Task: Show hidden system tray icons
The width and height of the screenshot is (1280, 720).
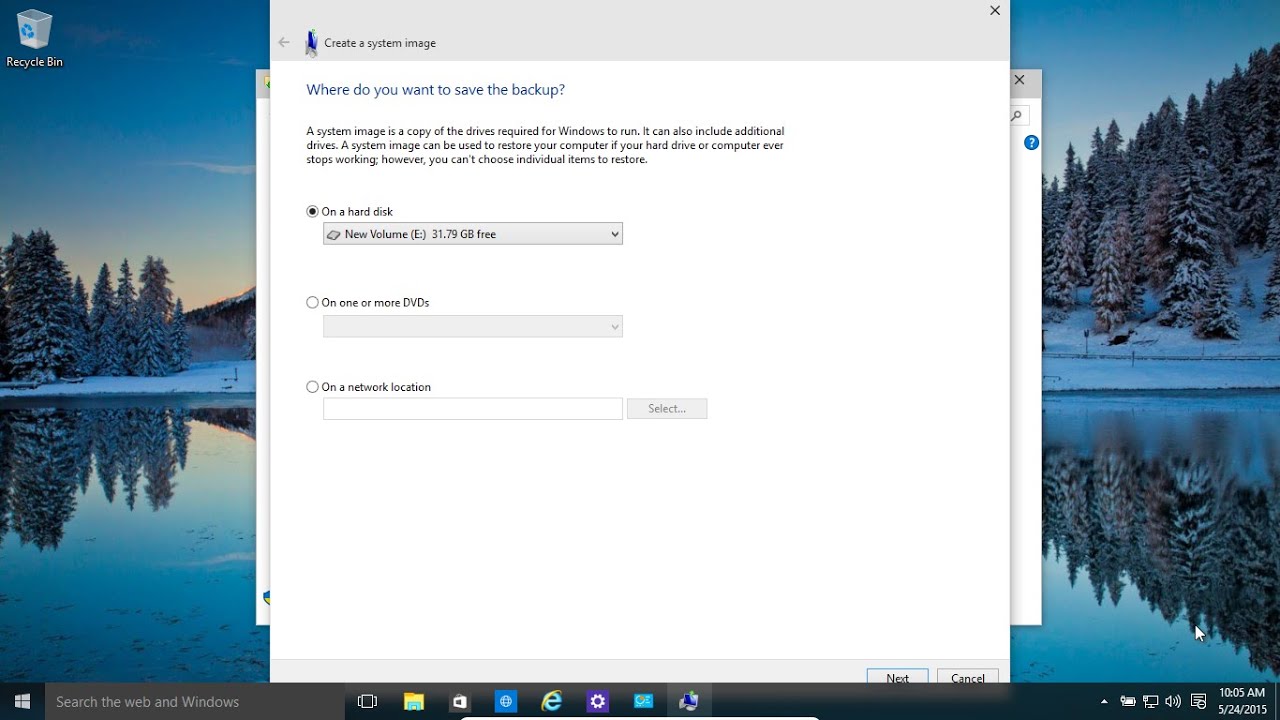Action: [x=1104, y=702]
